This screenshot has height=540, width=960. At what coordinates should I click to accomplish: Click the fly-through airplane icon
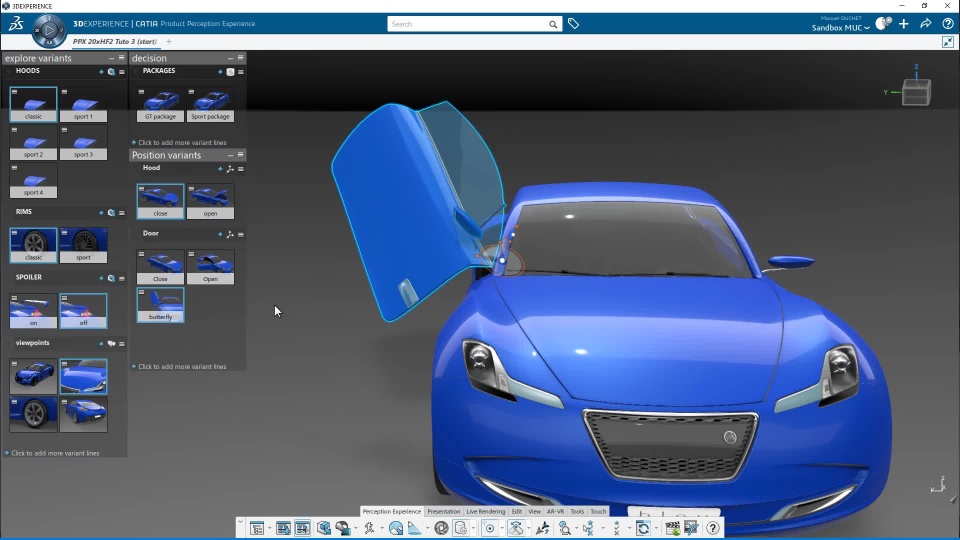(x=542, y=528)
